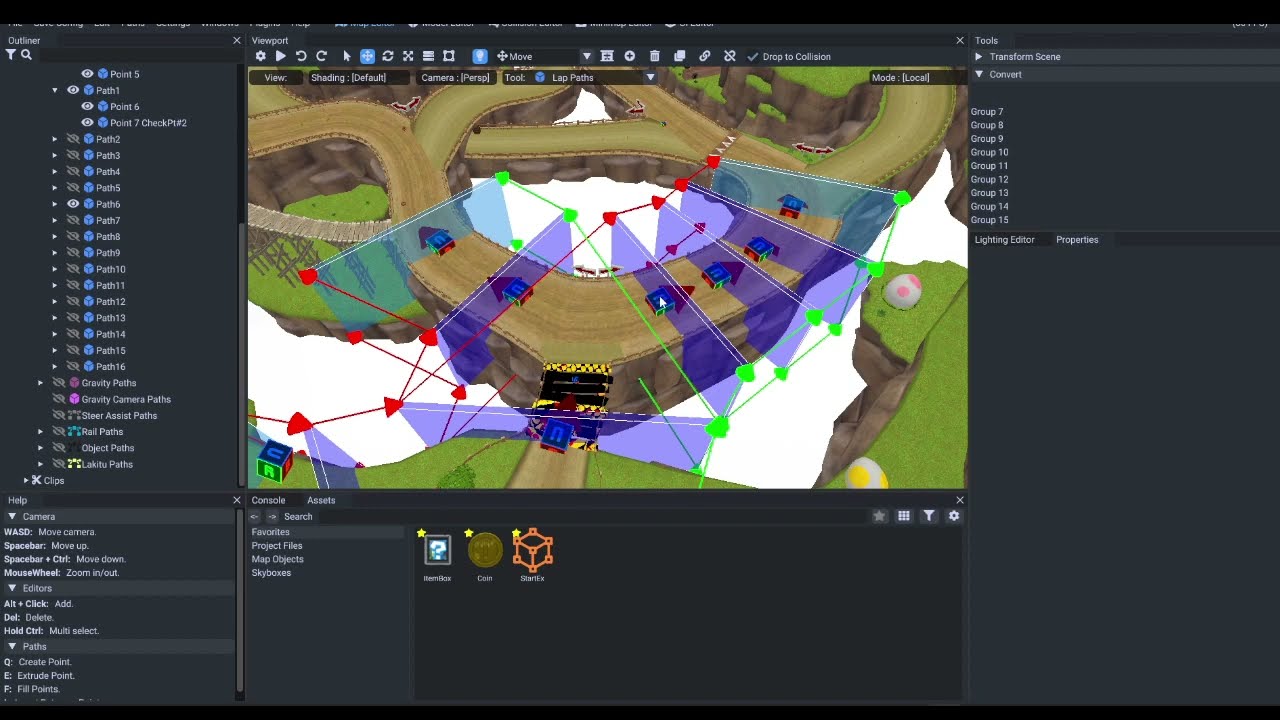Activate the Scale gizmo tool
The image size is (1280, 720).
coord(408,57)
